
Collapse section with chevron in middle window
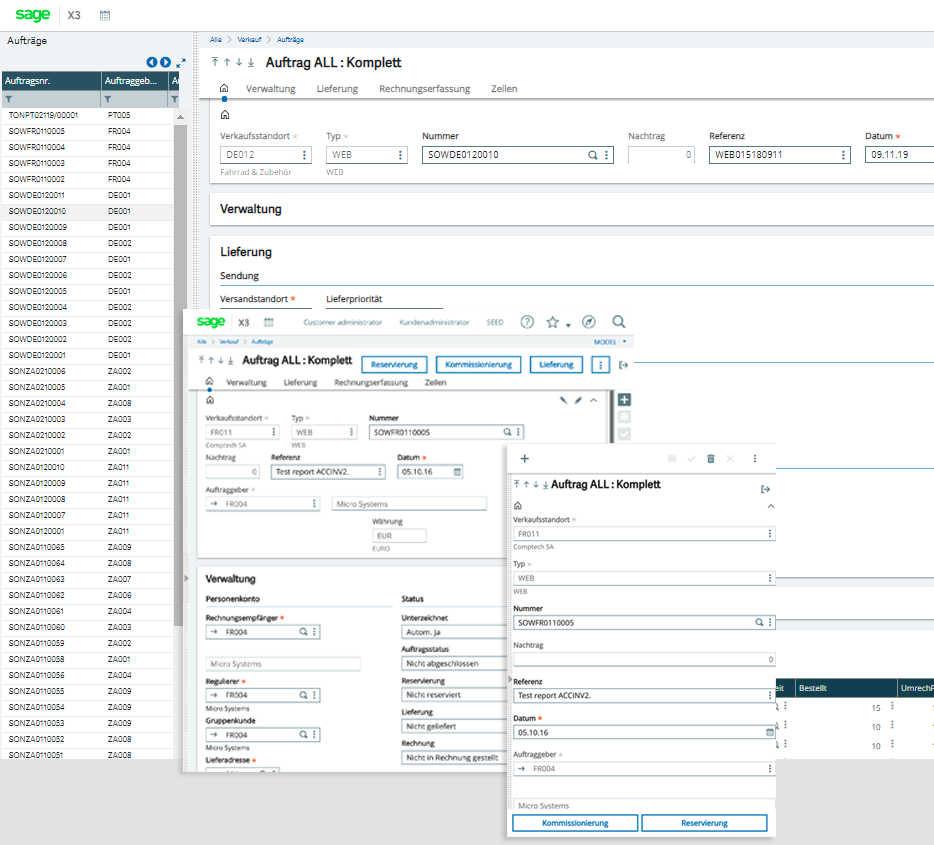click(x=593, y=400)
